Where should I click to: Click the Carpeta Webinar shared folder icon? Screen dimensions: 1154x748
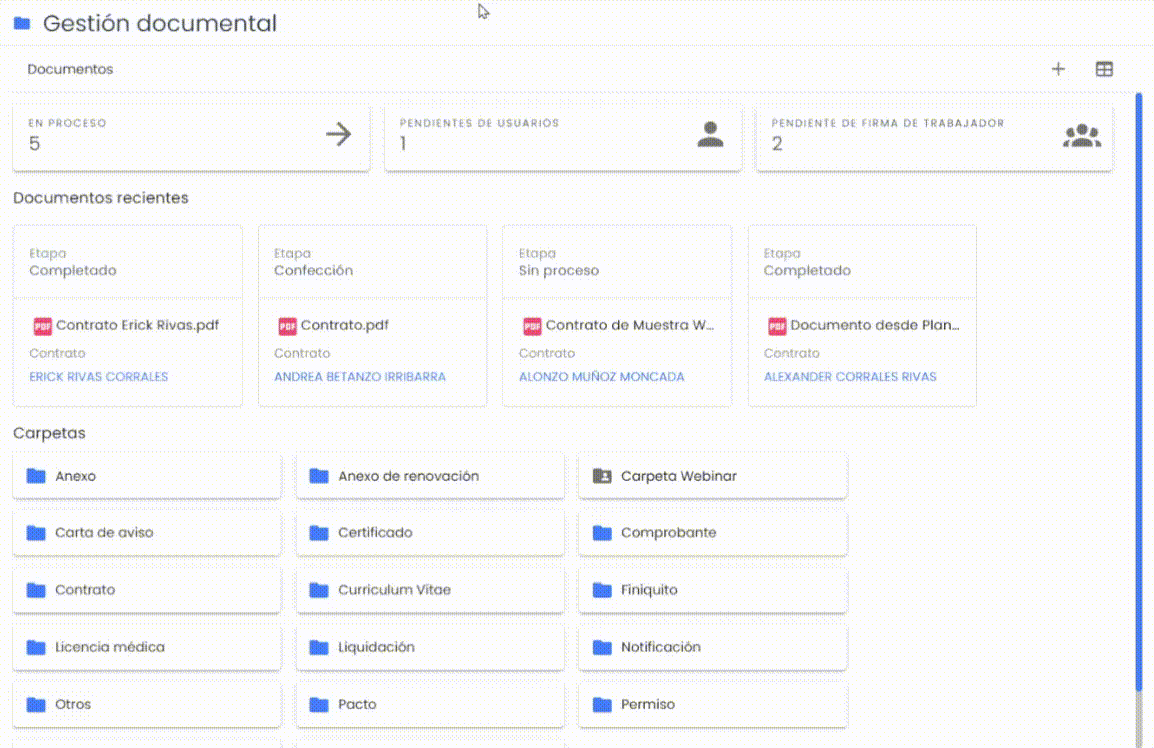(x=602, y=476)
